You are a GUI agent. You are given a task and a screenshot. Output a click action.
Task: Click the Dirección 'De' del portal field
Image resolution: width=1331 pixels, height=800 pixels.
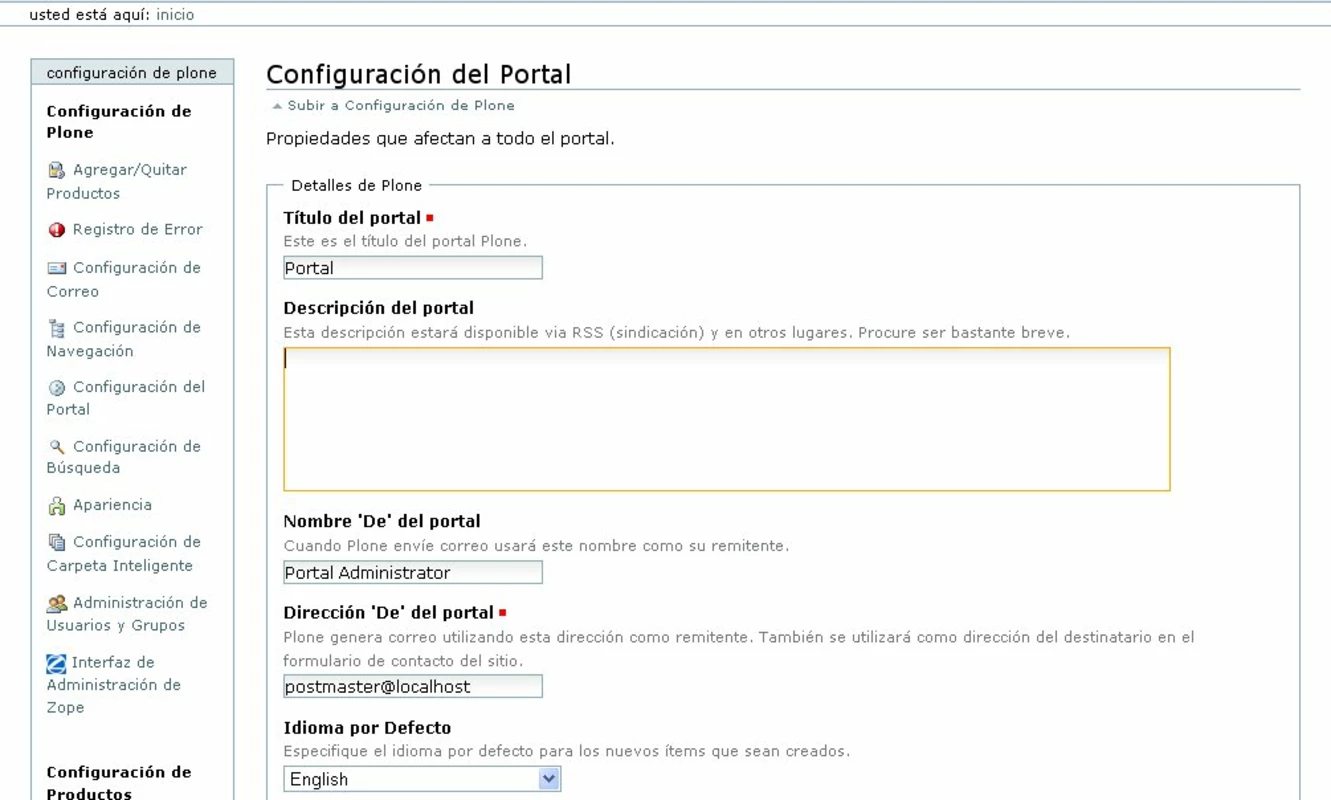pyautogui.click(x=413, y=686)
